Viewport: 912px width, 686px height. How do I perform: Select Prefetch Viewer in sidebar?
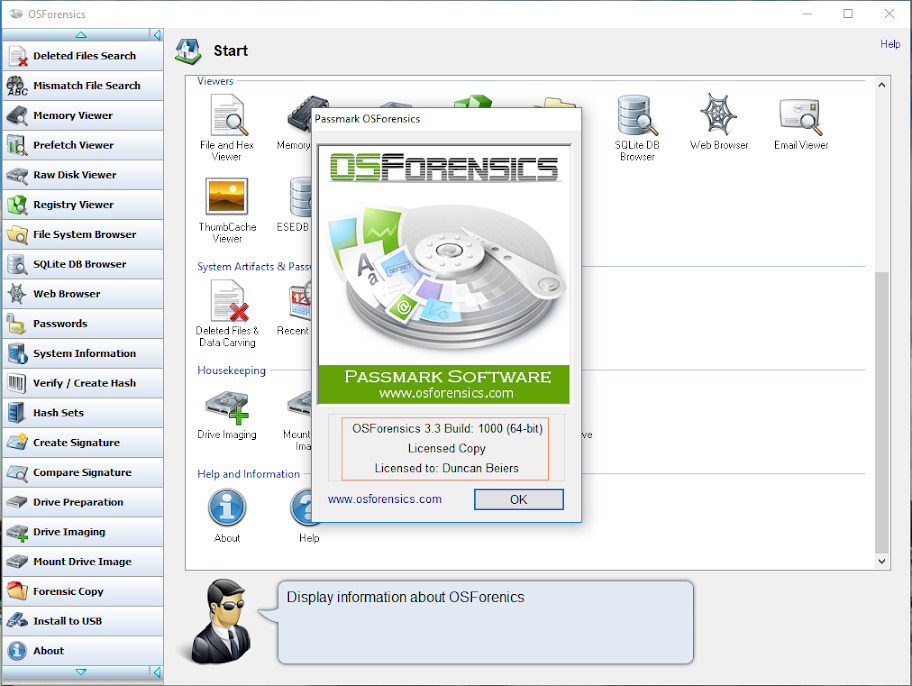82,145
